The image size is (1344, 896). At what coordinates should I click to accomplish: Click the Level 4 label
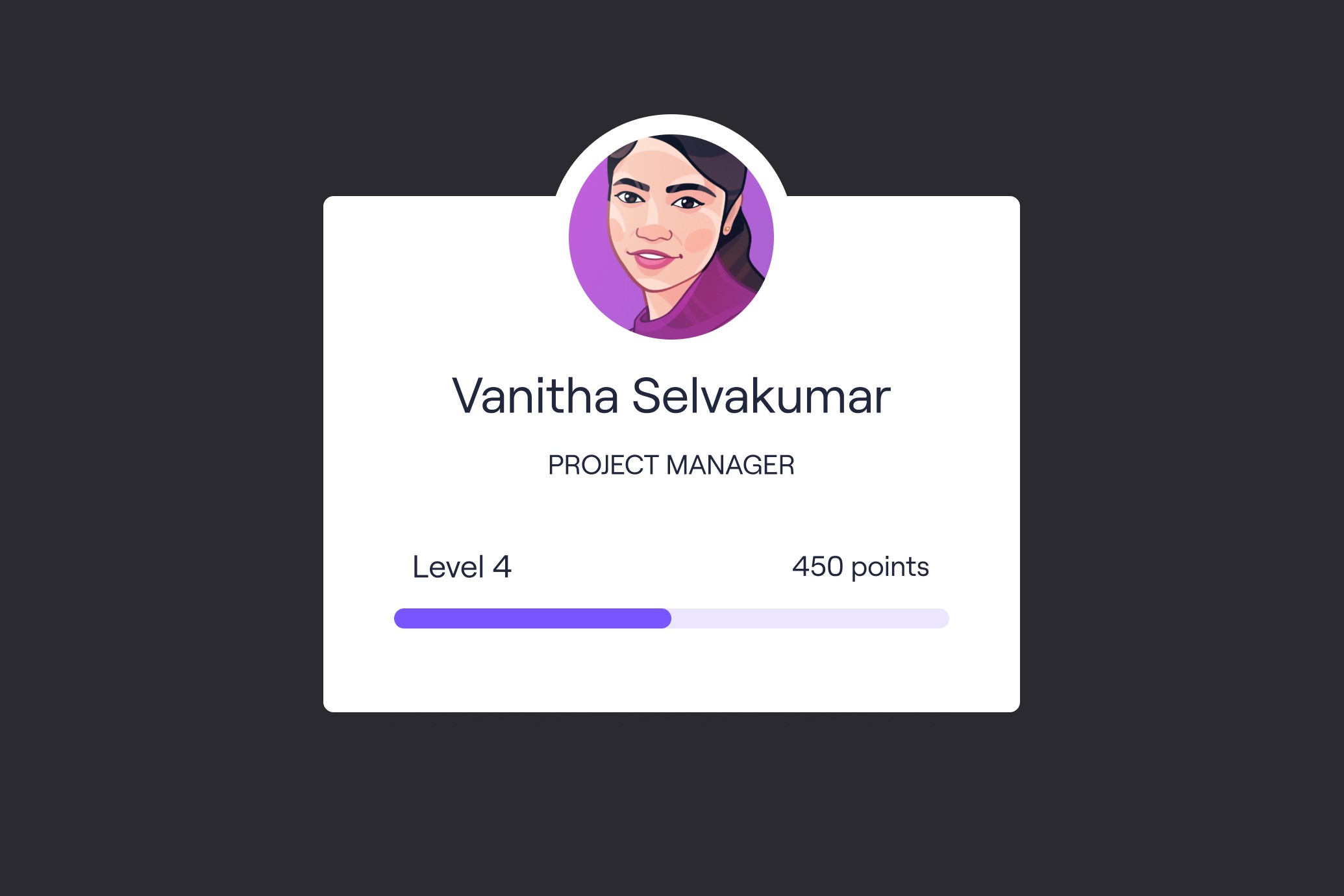click(x=462, y=567)
